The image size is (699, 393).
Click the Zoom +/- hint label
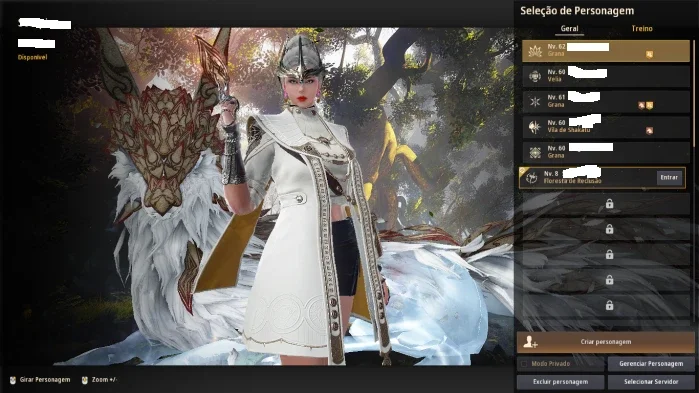coord(104,380)
